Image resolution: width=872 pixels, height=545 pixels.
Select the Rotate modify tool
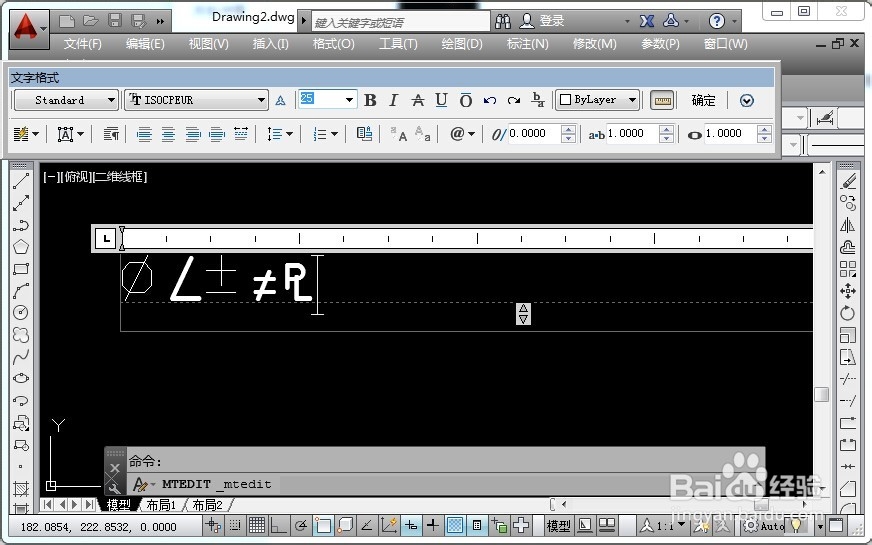click(848, 313)
